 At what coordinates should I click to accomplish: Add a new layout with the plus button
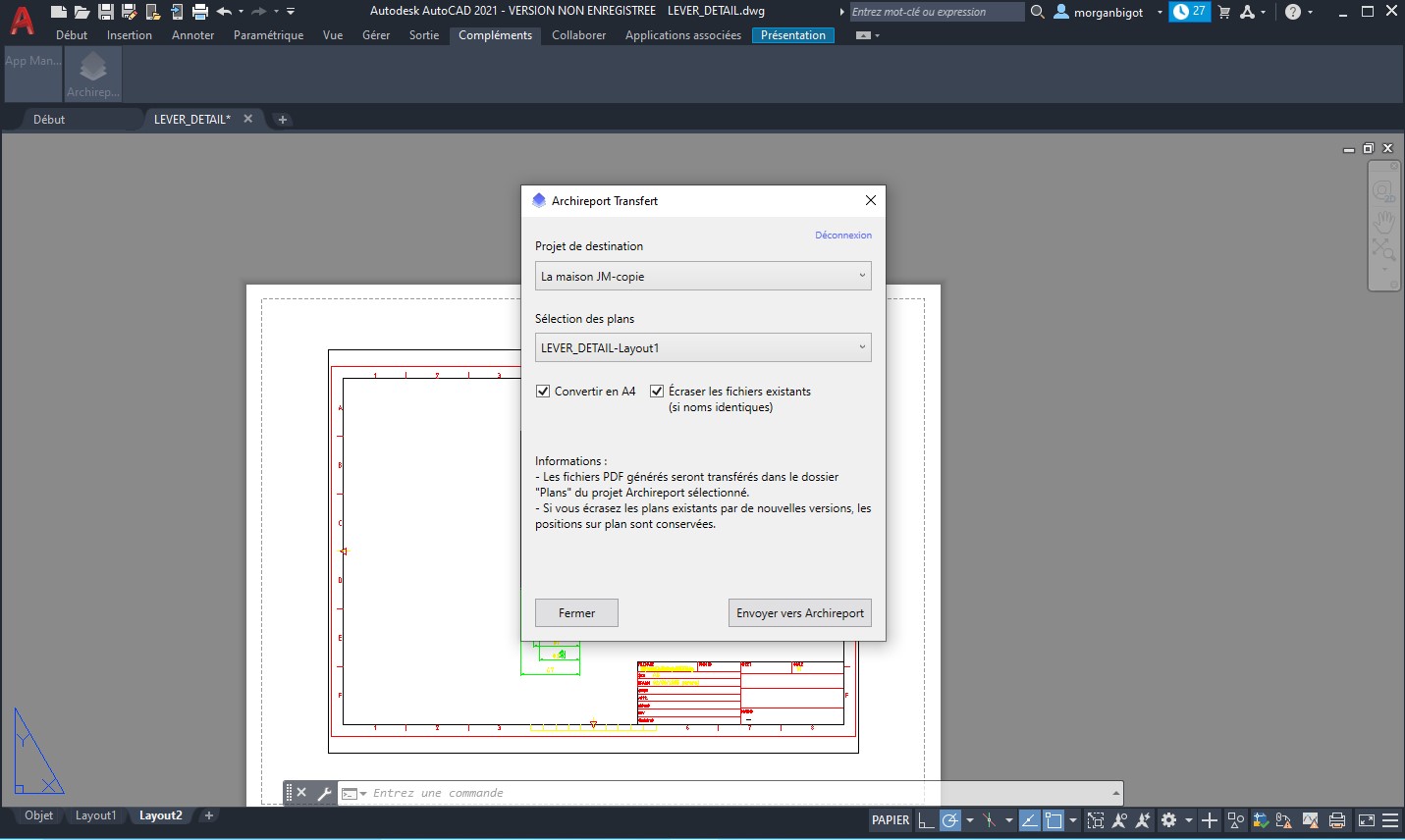pyautogui.click(x=208, y=815)
